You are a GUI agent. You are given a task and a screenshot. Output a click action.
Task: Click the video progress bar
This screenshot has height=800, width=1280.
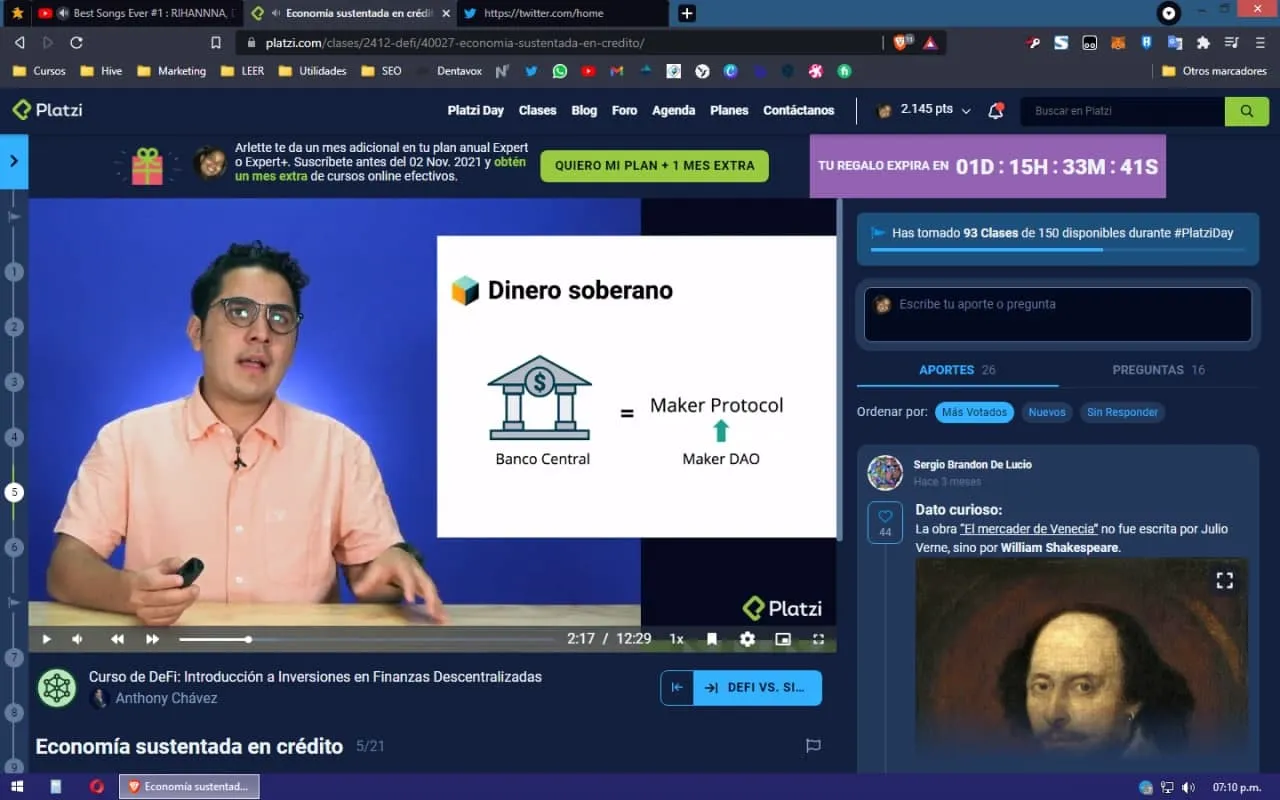pos(366,639)
